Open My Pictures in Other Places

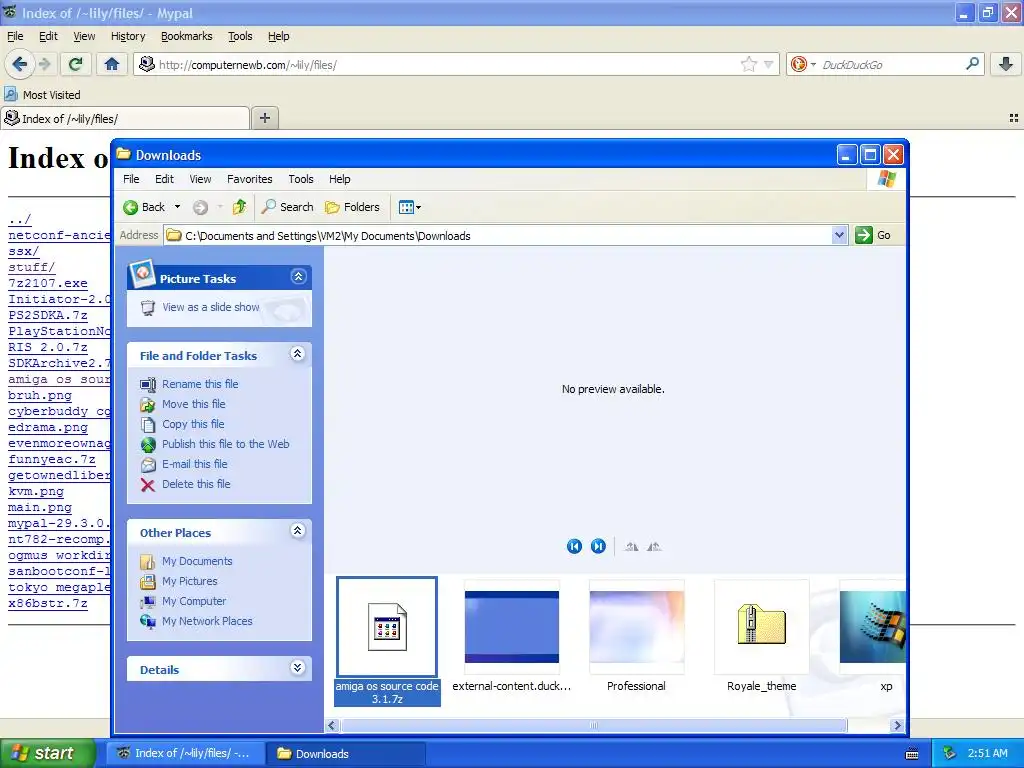pos(189,581)
